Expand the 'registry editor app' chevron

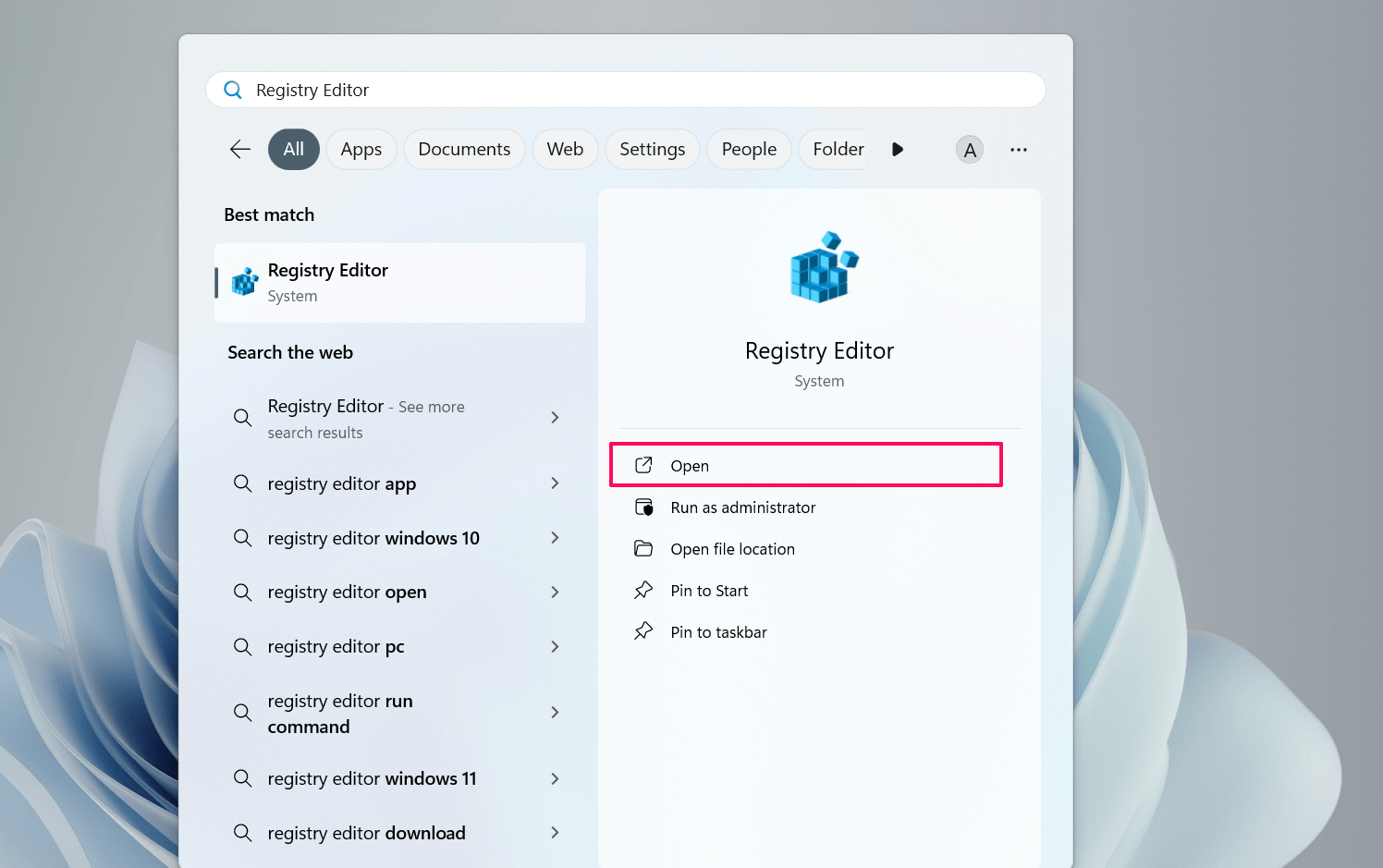pos(555,483)
